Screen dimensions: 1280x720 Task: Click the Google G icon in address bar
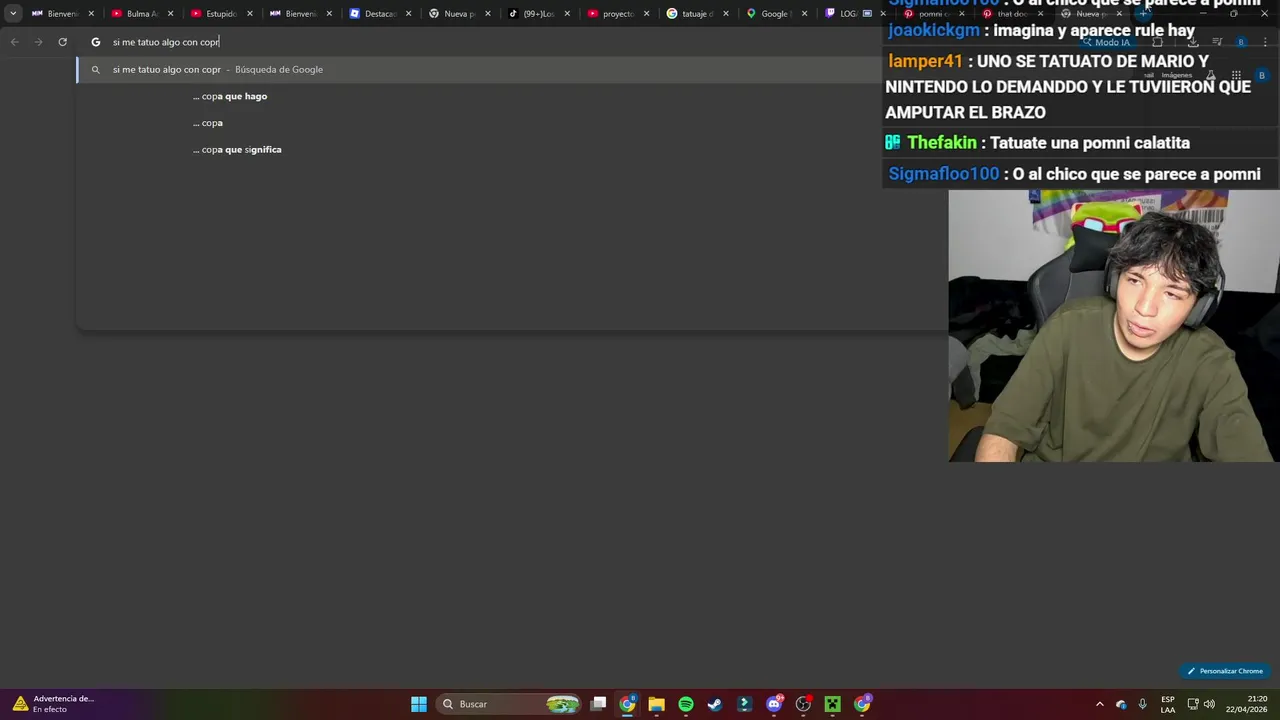96,42
